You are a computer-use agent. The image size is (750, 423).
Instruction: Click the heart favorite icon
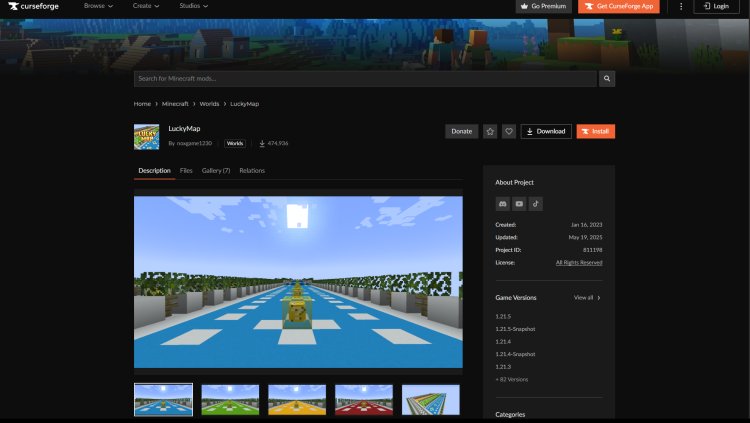509,131
